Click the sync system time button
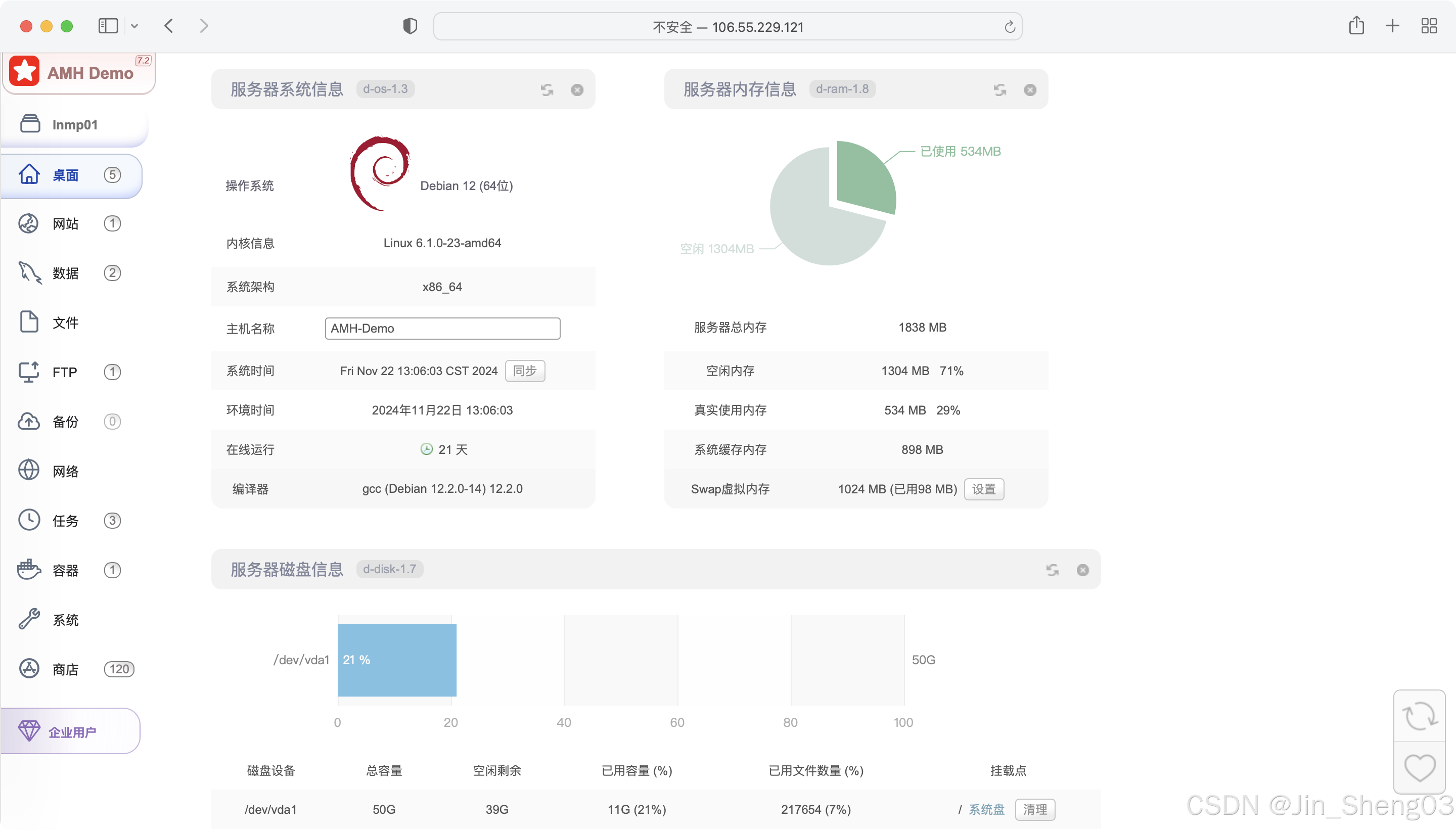Image resolution: width=1456 pixels, height=830 pixels. [524, 371]
